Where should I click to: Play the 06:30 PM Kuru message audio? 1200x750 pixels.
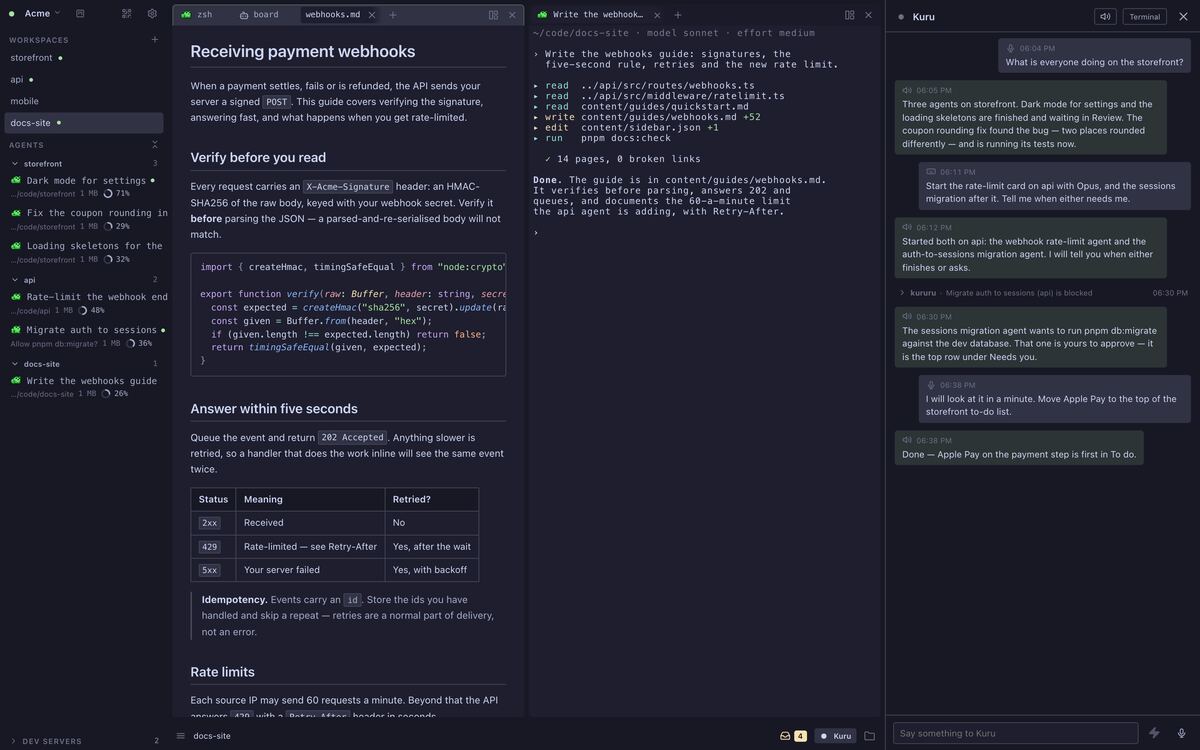point(907,317)
